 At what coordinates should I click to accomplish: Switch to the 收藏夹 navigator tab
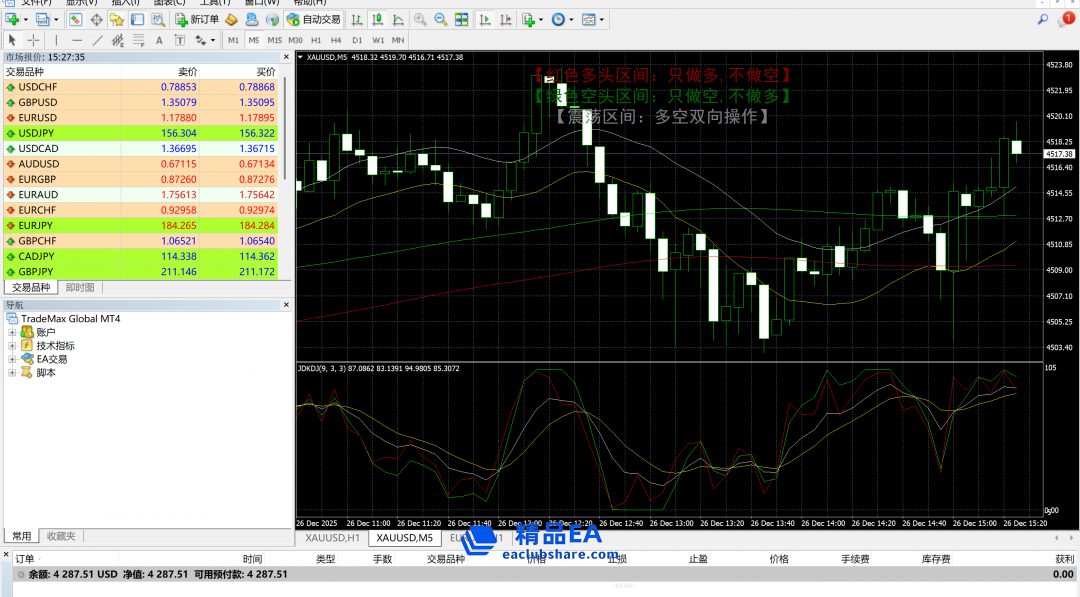click(60, 536)
